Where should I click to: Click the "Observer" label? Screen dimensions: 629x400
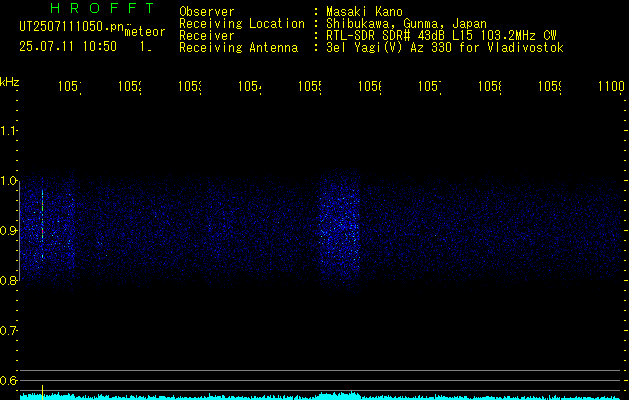pyautogui.click(x=207, y=12)
